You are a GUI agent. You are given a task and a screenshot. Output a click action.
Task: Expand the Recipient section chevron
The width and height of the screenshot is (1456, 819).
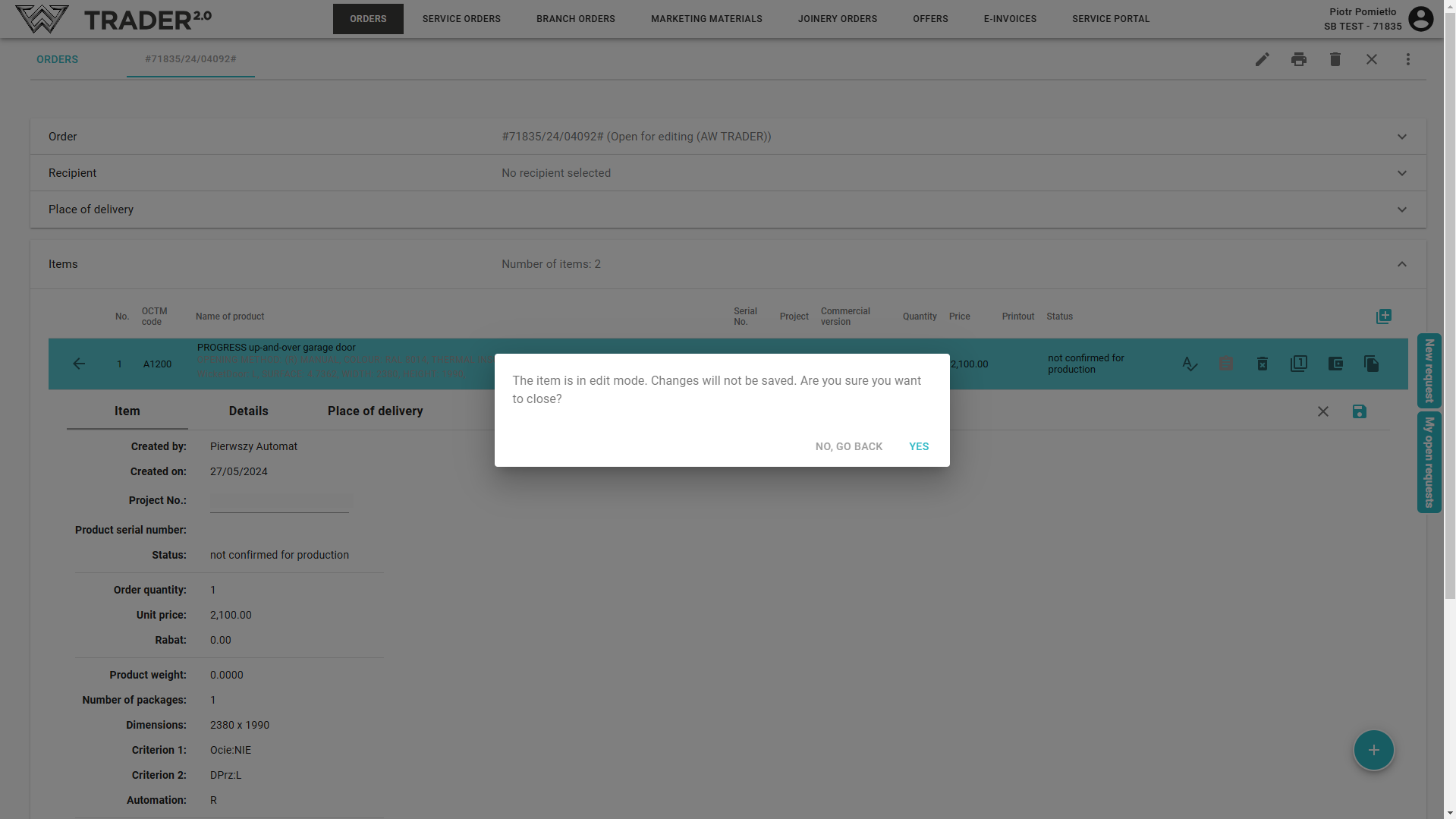(x=1401, y=173)
